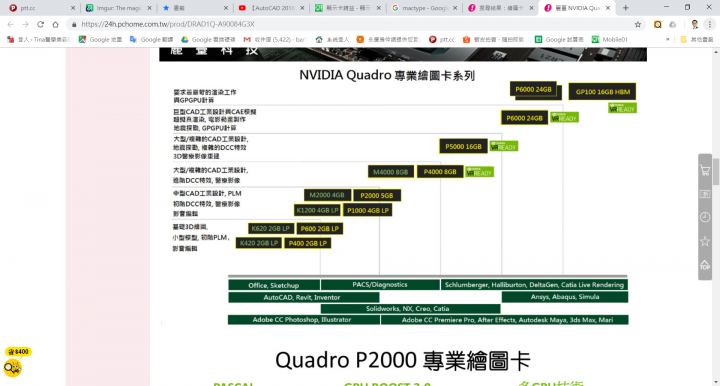Click the P1000 4GB LP card box
Image resolution: width=720 pixels, height=386 pixels.
[368, 210]
